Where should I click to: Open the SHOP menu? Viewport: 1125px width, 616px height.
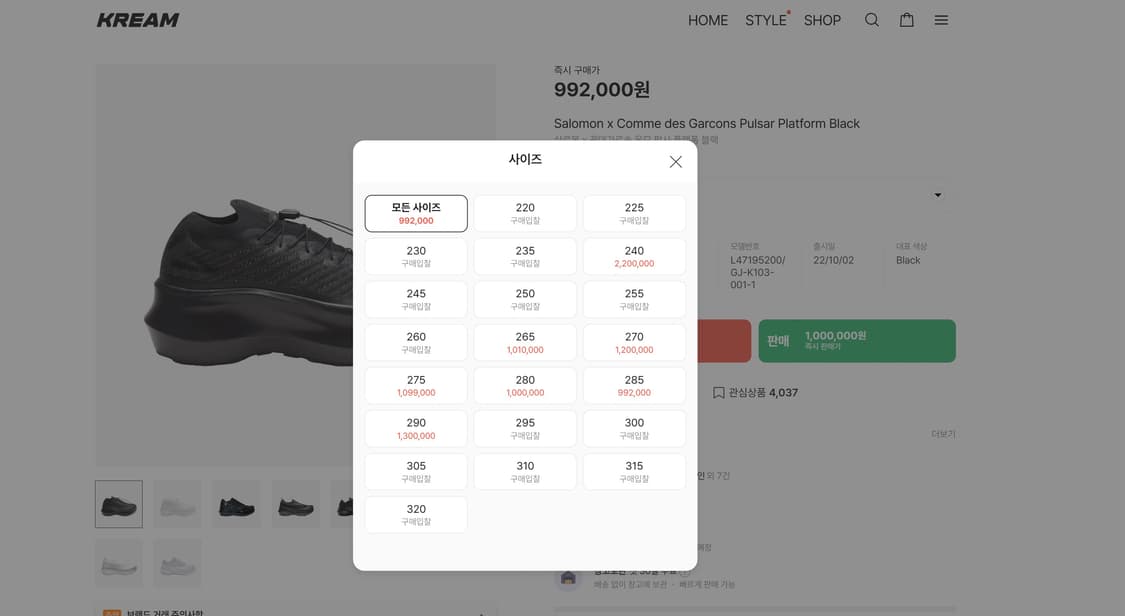tap(822, 20)
